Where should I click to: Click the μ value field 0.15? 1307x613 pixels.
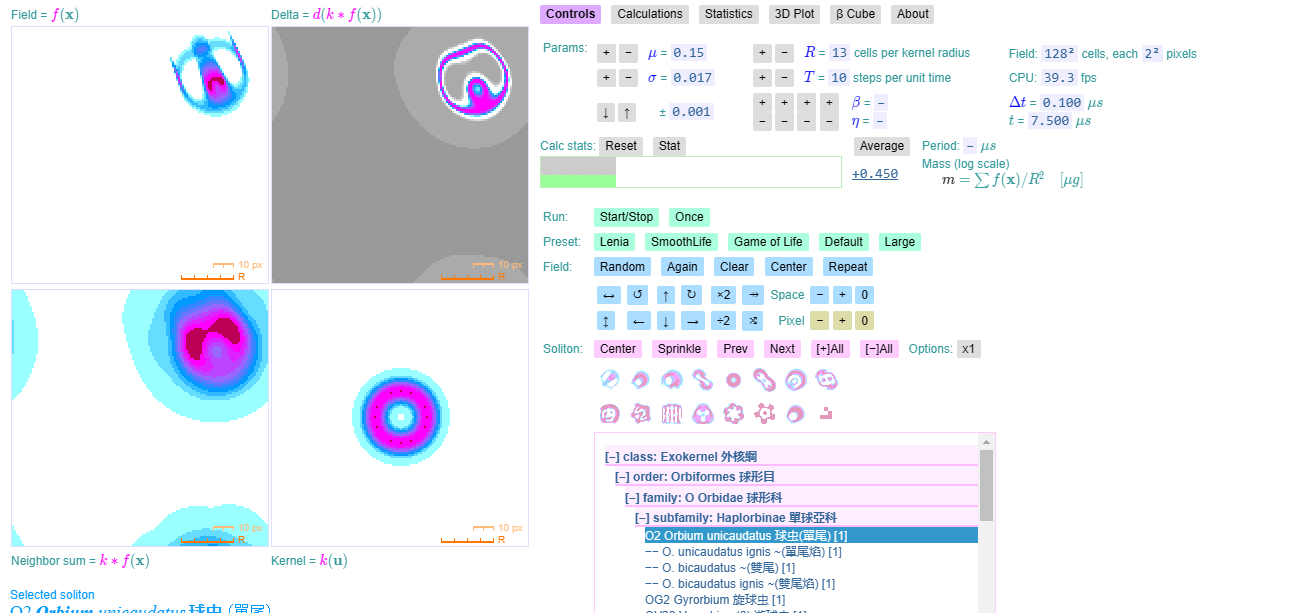[689, 53]
